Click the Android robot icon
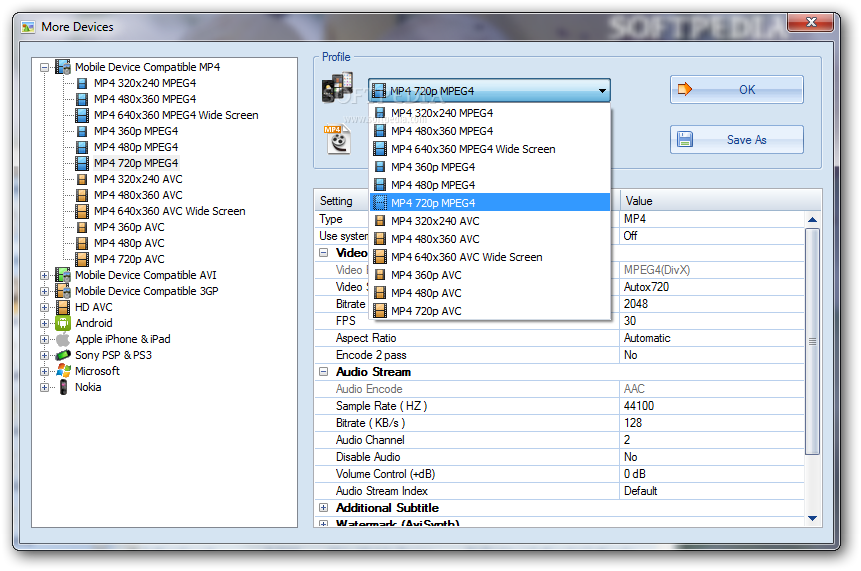The width and height of the screenshot is (861, 571). [x=63, y=323]
